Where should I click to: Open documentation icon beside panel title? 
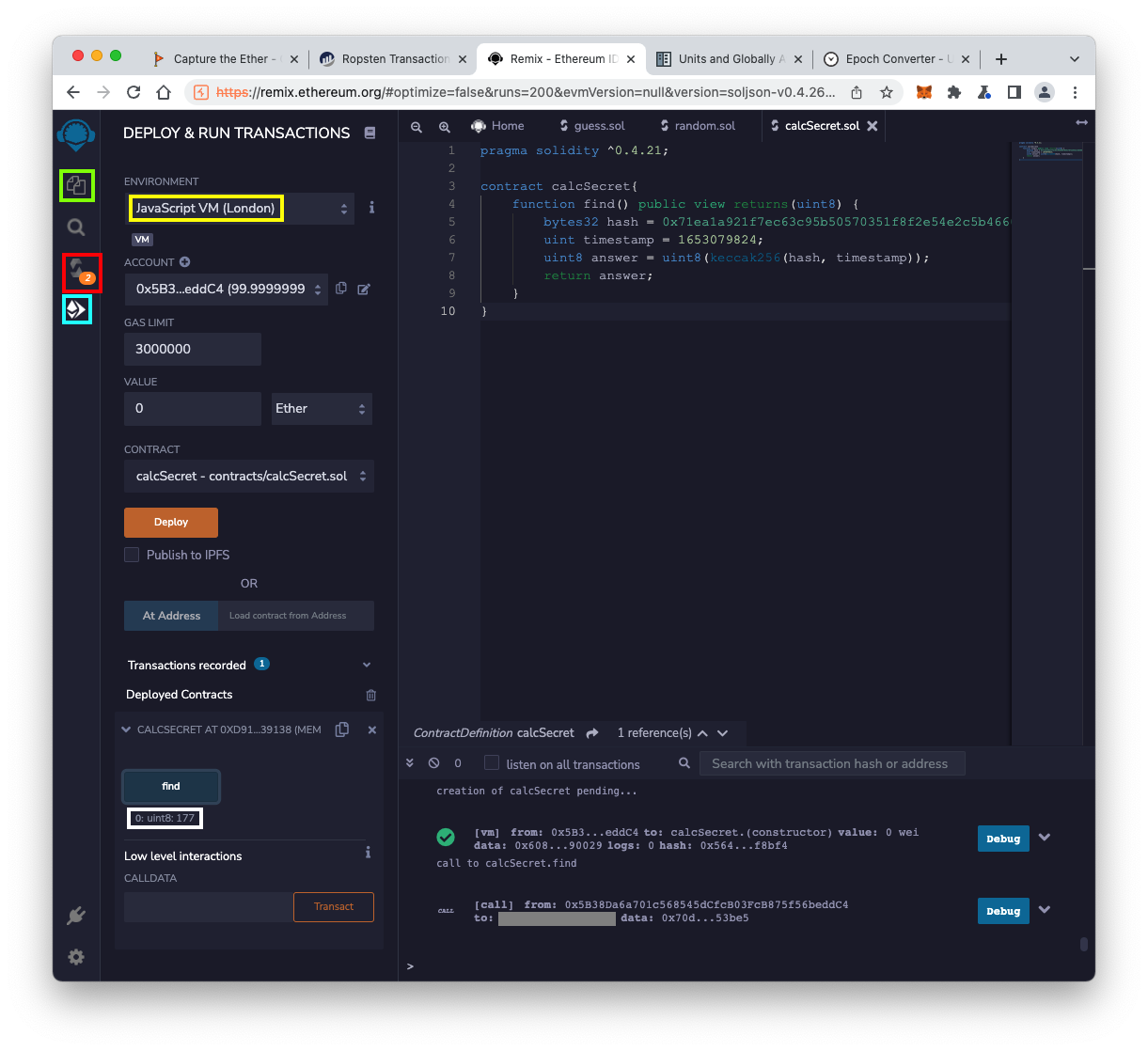coord(370,133)
